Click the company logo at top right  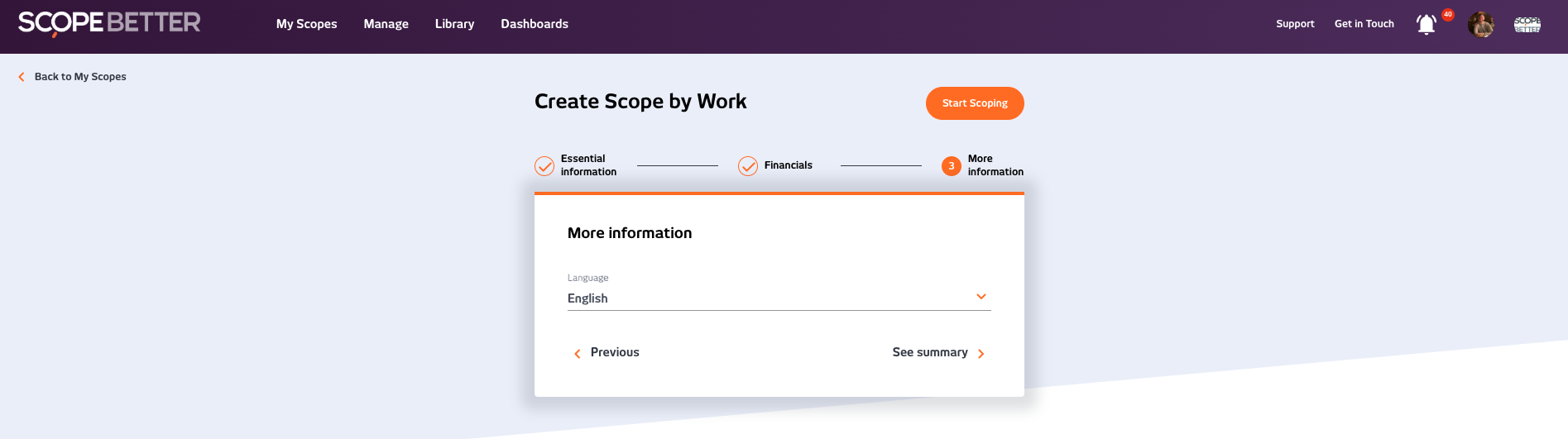pyautogui.click(x=1527, y=25)
